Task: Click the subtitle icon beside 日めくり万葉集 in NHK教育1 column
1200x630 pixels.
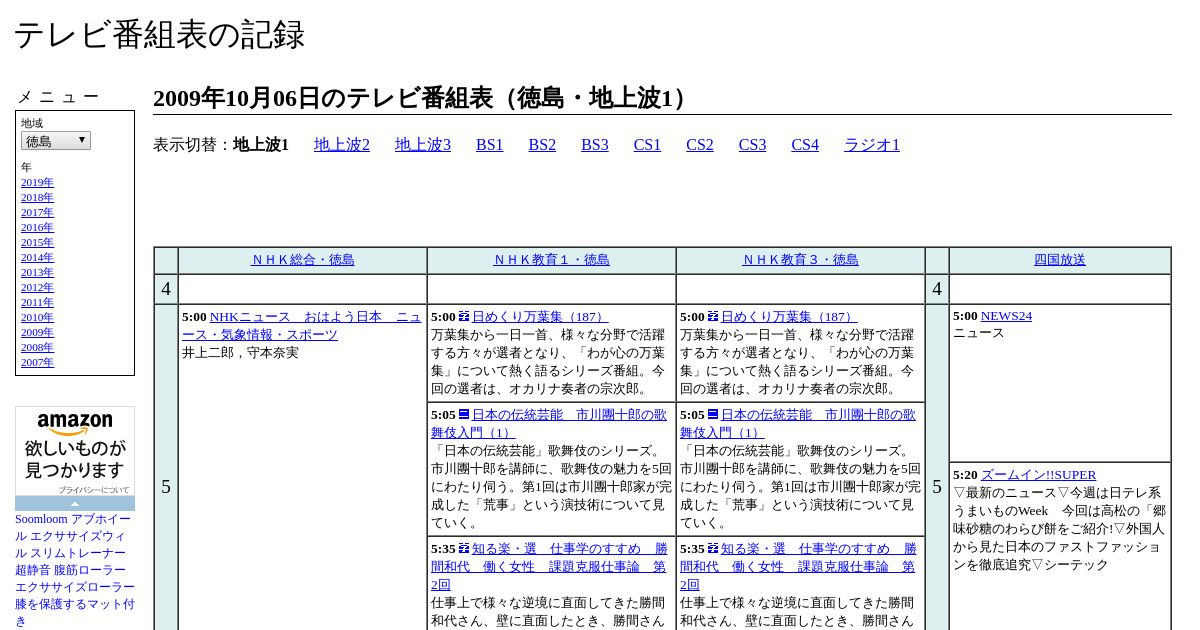Action: tap(464, 317)
